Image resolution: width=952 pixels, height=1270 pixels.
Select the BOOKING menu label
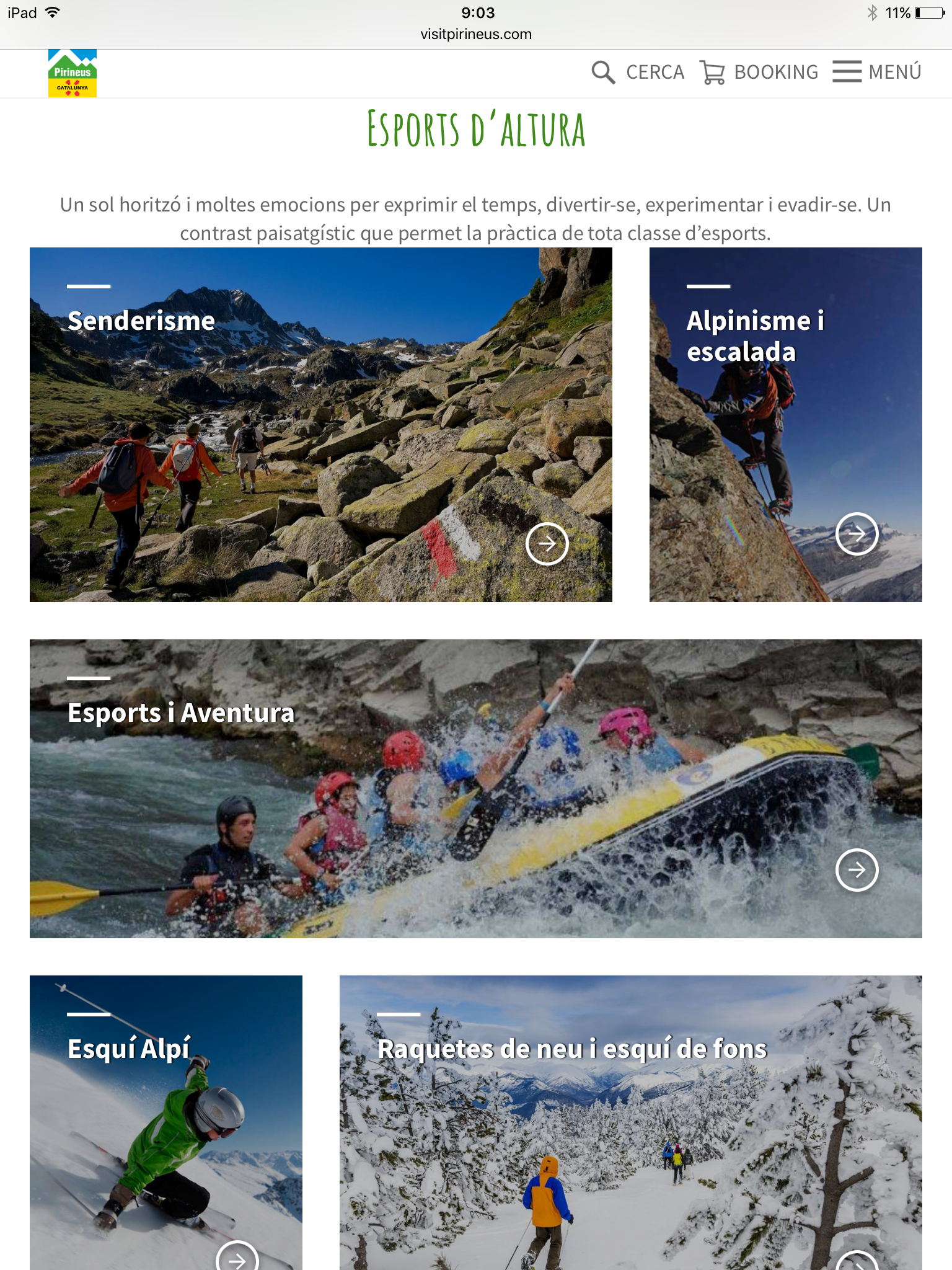pos(776,72)
